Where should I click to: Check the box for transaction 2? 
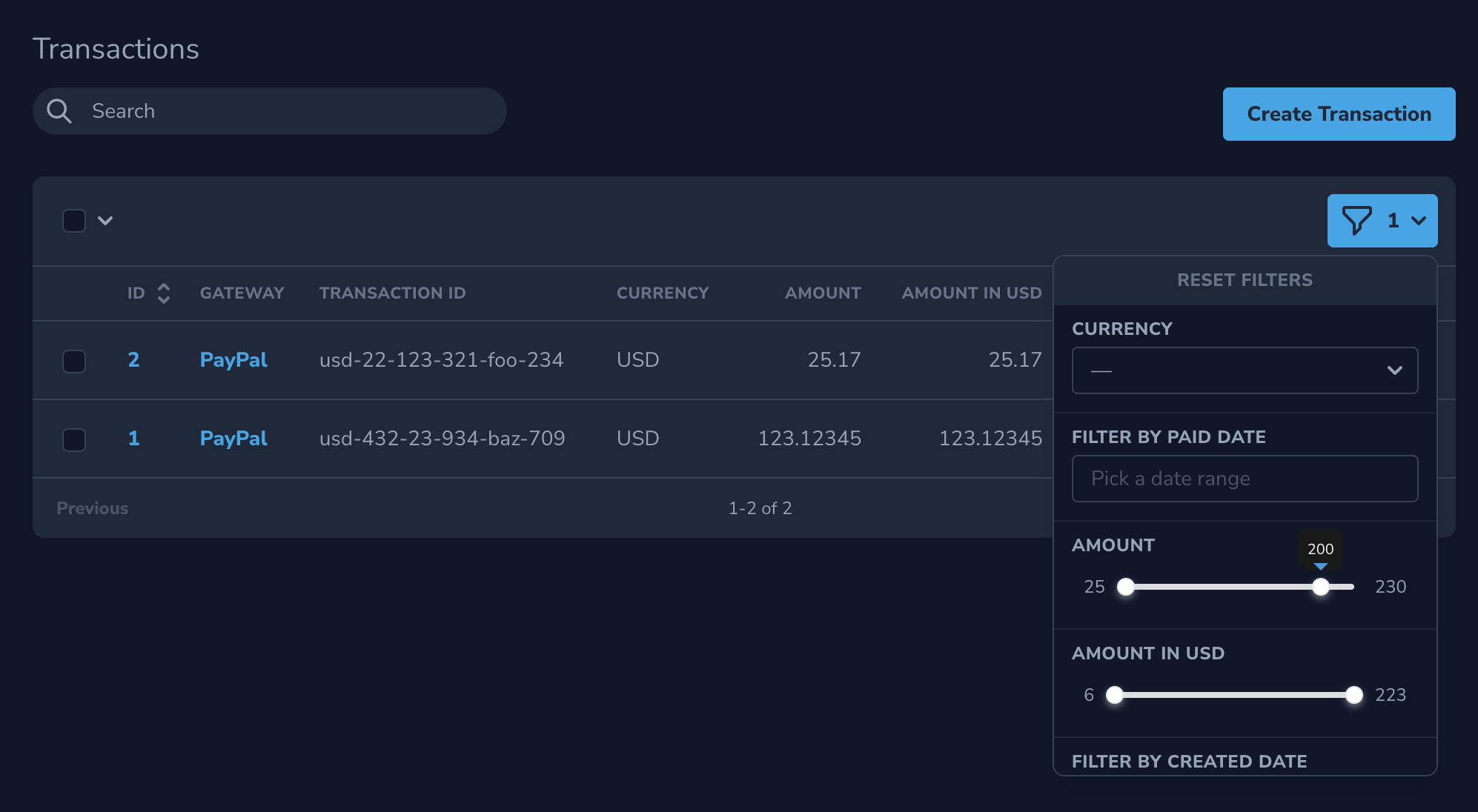coord(74,362)
